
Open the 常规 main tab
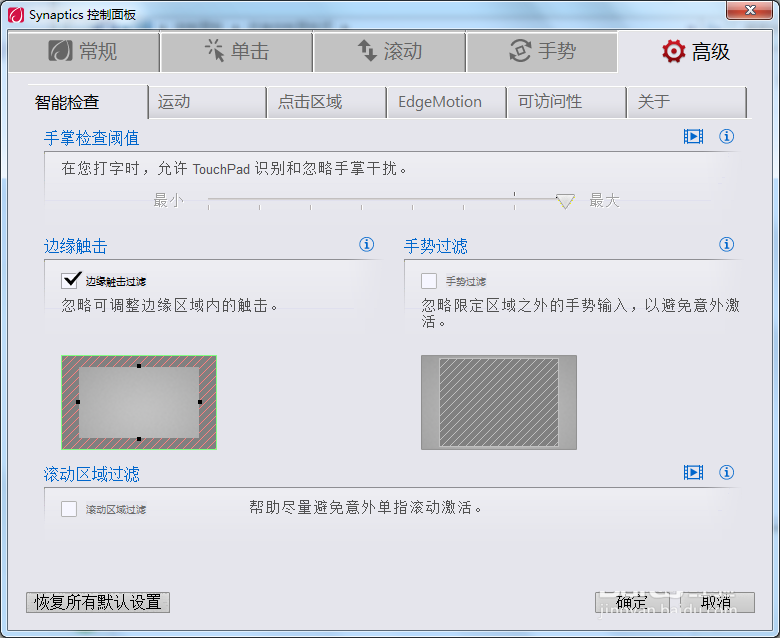coord(84,52)
